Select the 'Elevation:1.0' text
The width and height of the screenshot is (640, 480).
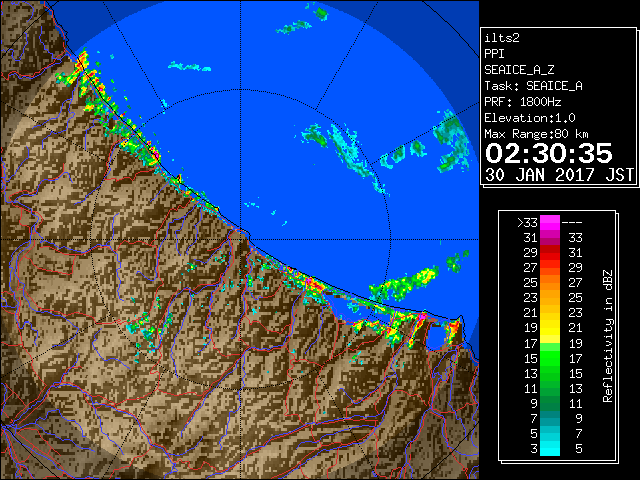(530, 118)
